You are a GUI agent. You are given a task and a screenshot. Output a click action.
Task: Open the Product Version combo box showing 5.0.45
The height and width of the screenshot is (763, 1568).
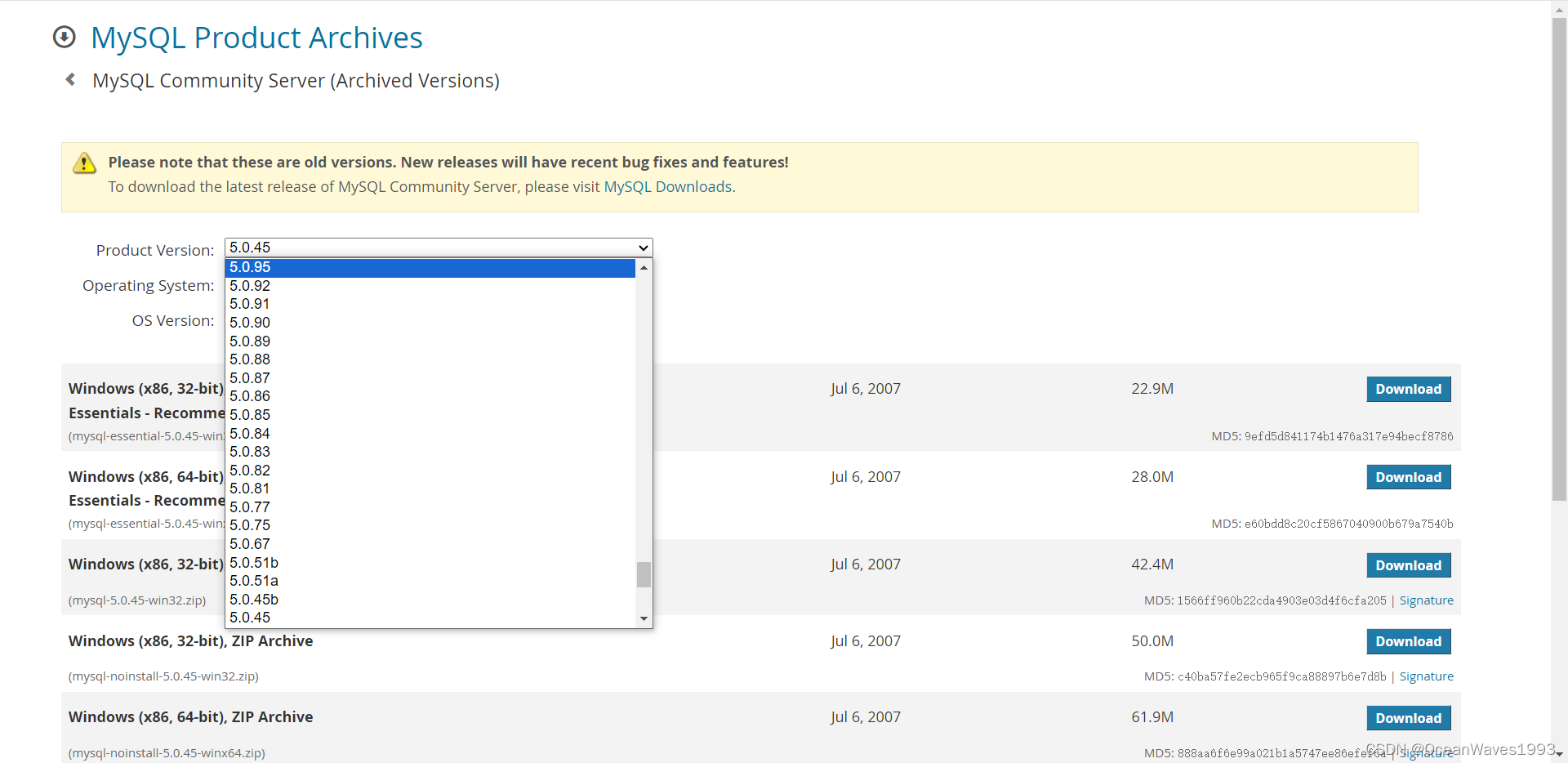click(439, 248)
